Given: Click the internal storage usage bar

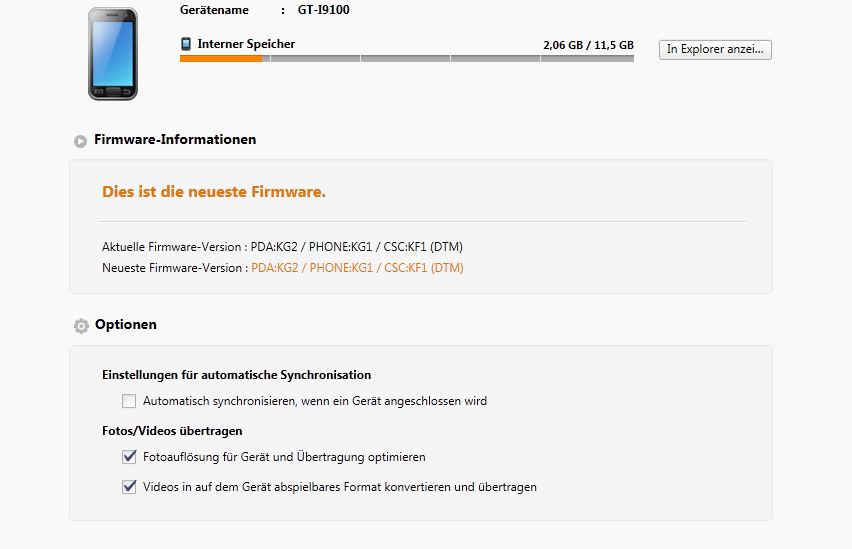Looking at the screenshot, I should click(x=406, y=59).
